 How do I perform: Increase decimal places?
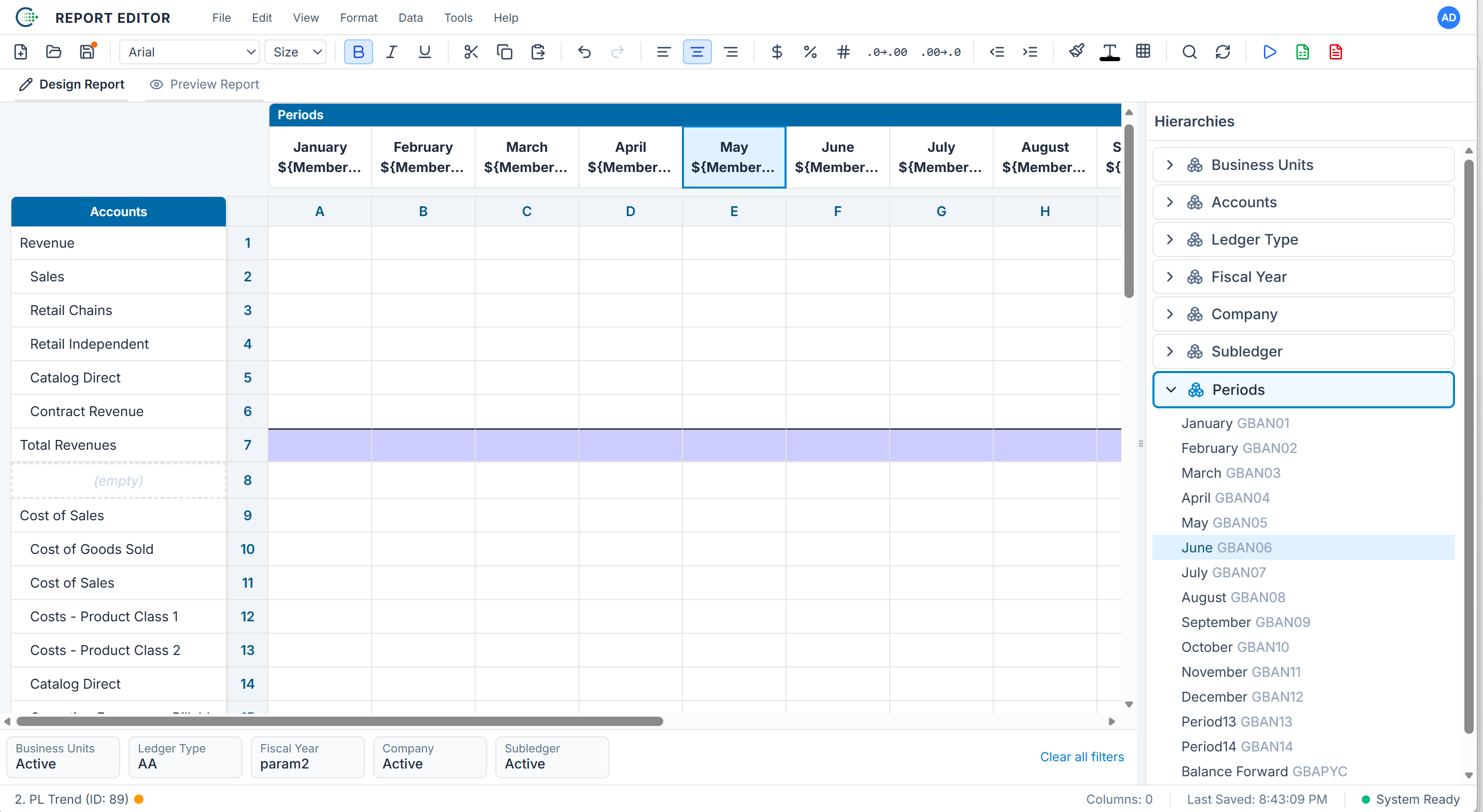point(887,52)
